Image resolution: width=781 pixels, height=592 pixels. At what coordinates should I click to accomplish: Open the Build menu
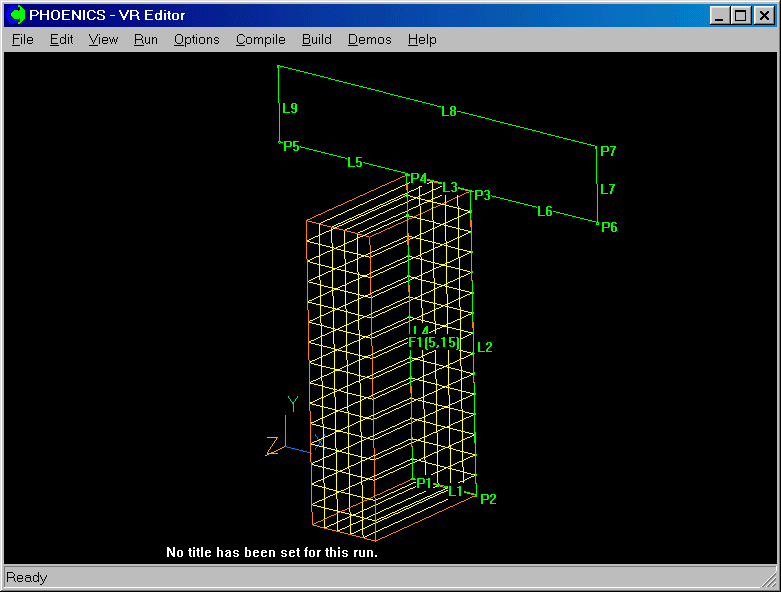tap(316, 40)
